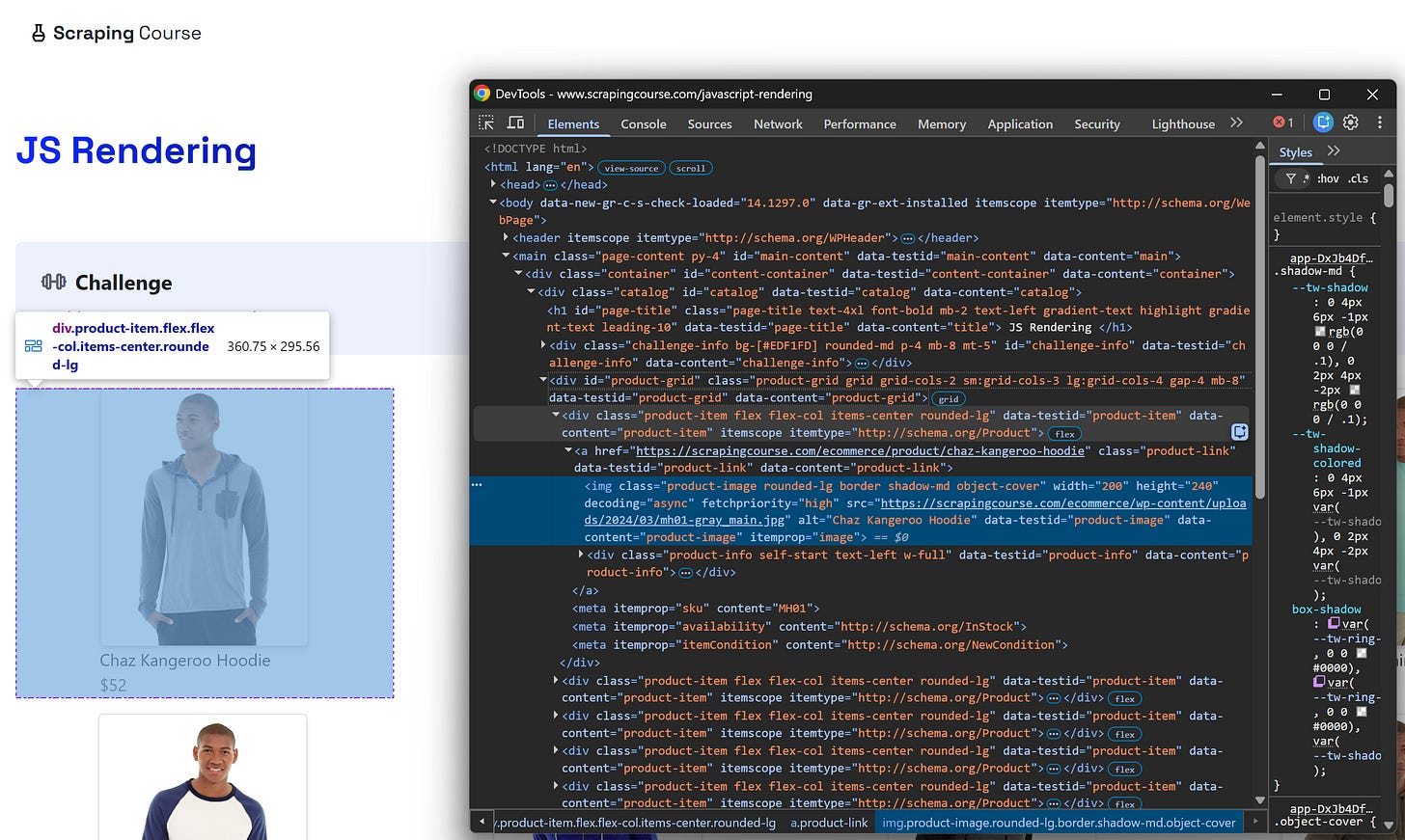Select the meta availability InStock row
Screen dimensions: 1405x840
coord(799,626)
